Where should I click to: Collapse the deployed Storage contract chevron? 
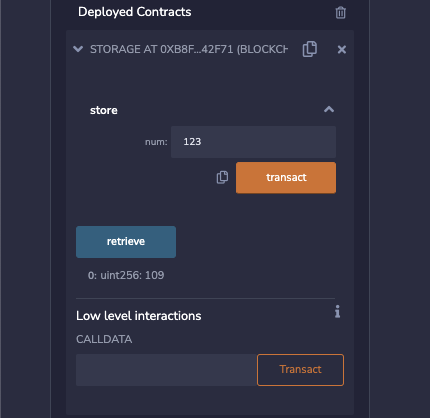pyautogui.click(x=78, y=49)
